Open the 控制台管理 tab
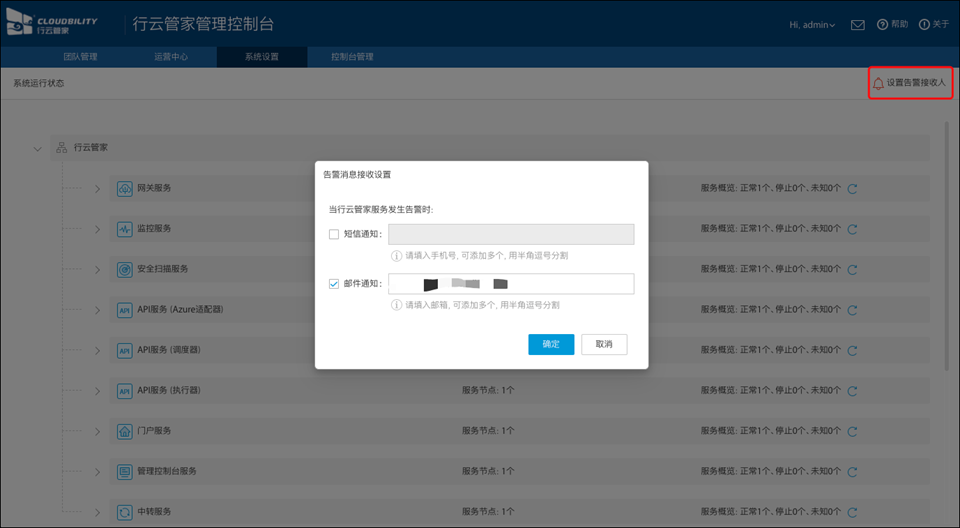 (x=352, y=57)
